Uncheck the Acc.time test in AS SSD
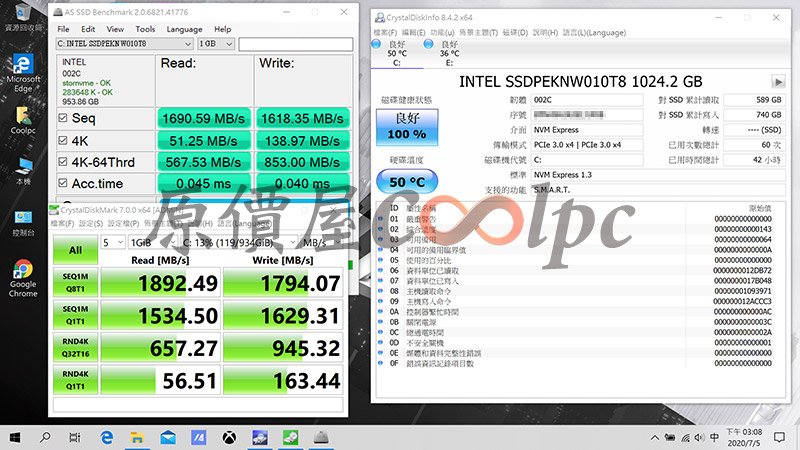This screenshot has width=800, height=450. pyautogui.click(x=63, y=183)
